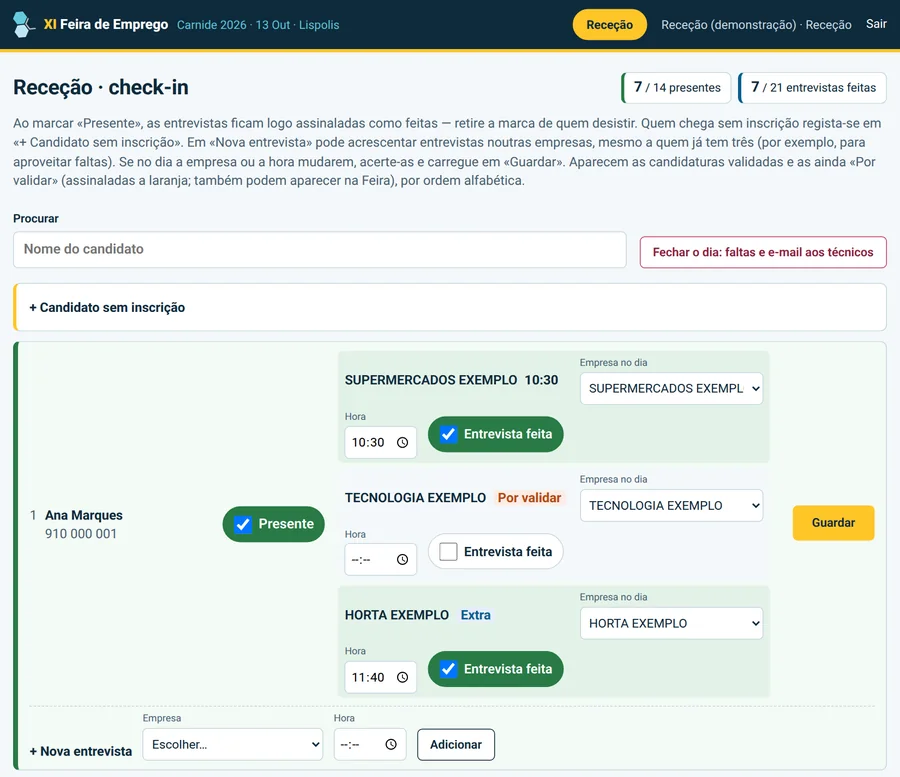Click the Adicionar button
The width and height of the screenshot is (900, 777).
tap(456, 744)
